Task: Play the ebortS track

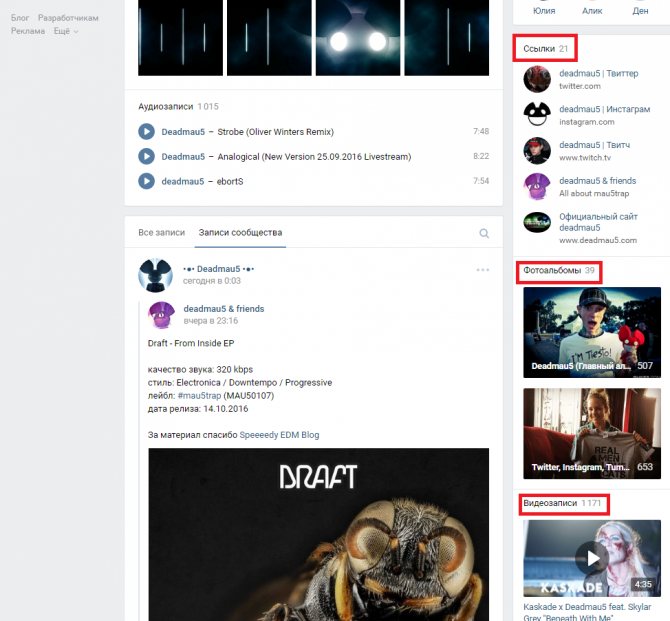Action: point(146,181)
